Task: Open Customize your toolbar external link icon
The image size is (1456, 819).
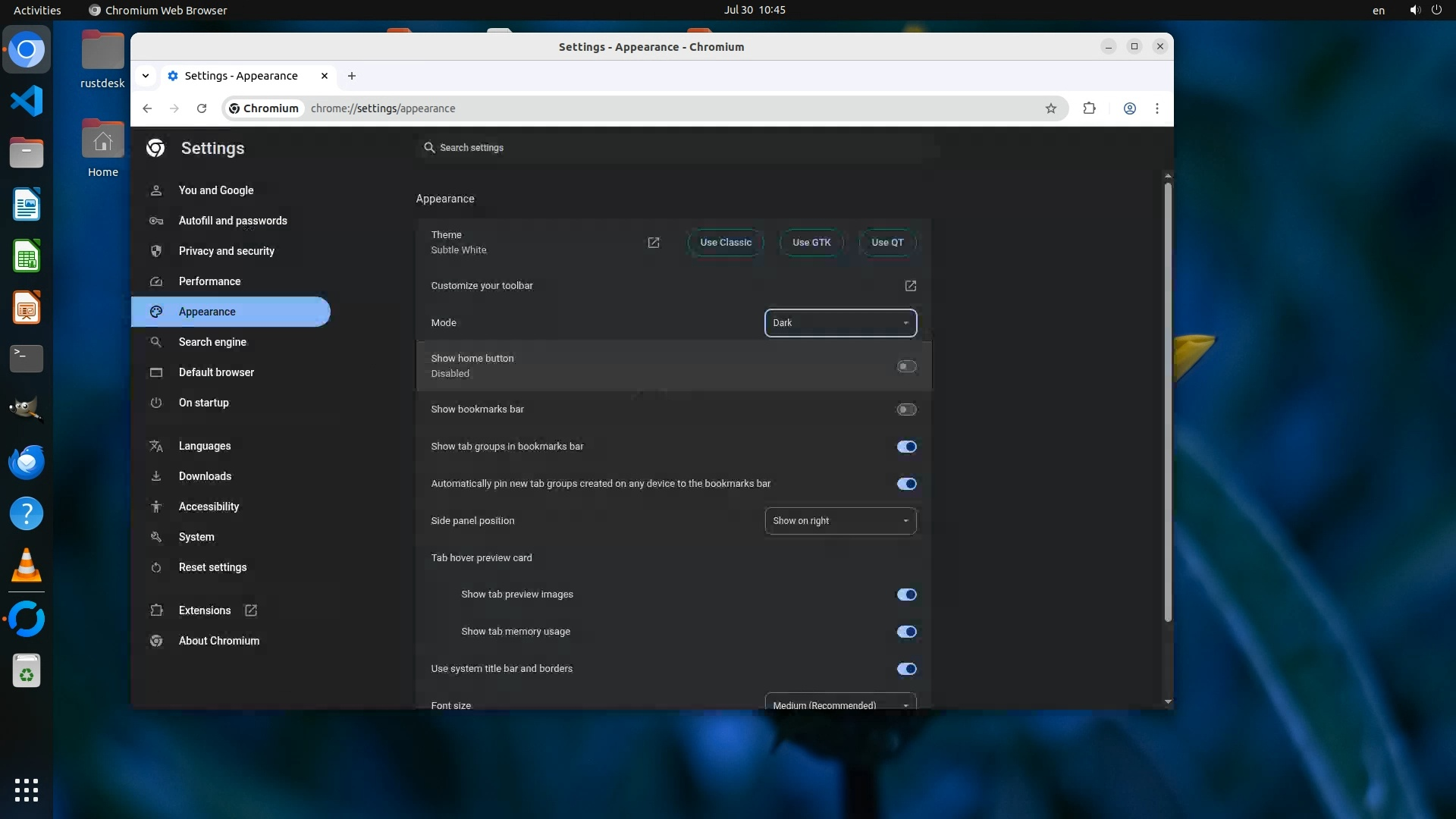Action: pyautogui.click(x=911, y=286)
